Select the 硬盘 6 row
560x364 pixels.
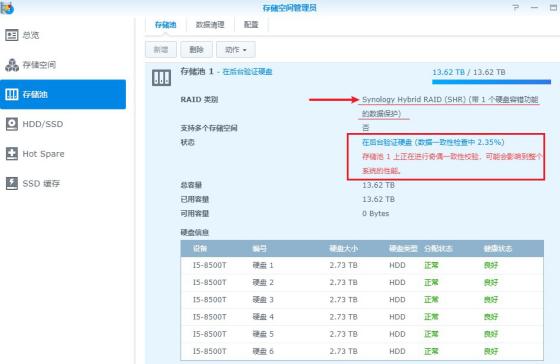point(362,351)
